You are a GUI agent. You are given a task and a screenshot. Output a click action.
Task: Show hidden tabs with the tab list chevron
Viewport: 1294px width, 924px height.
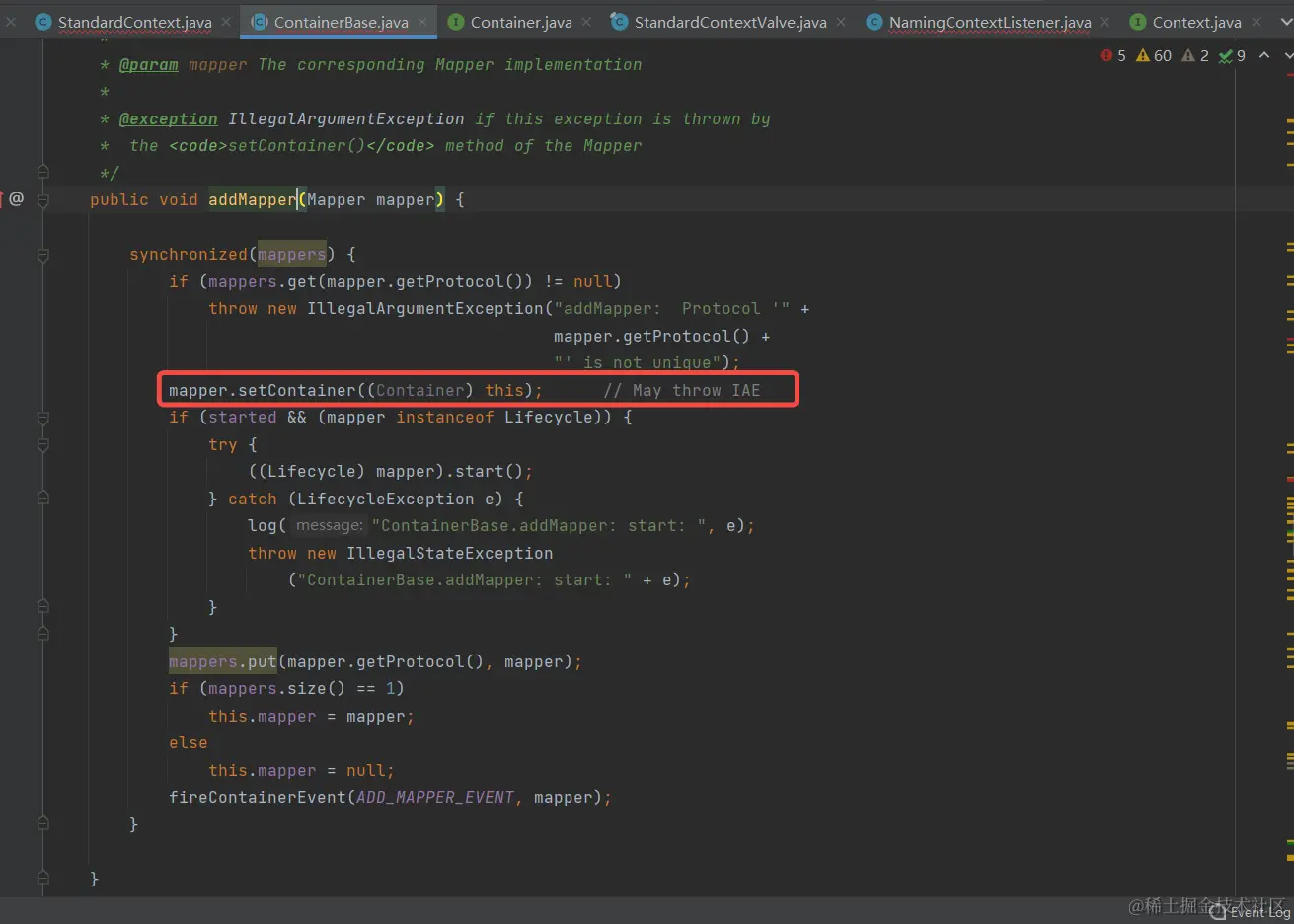1285,22
